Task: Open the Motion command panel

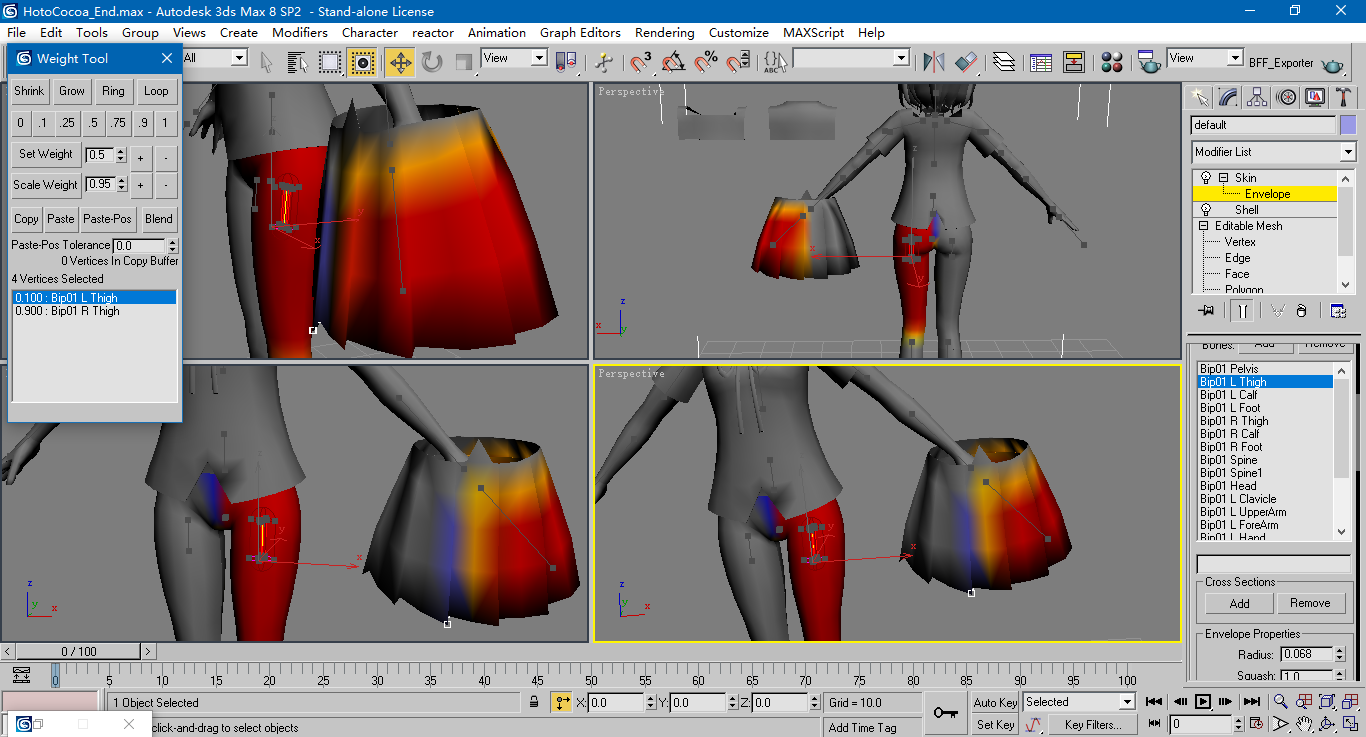Action: click(x=1286, y=97)
